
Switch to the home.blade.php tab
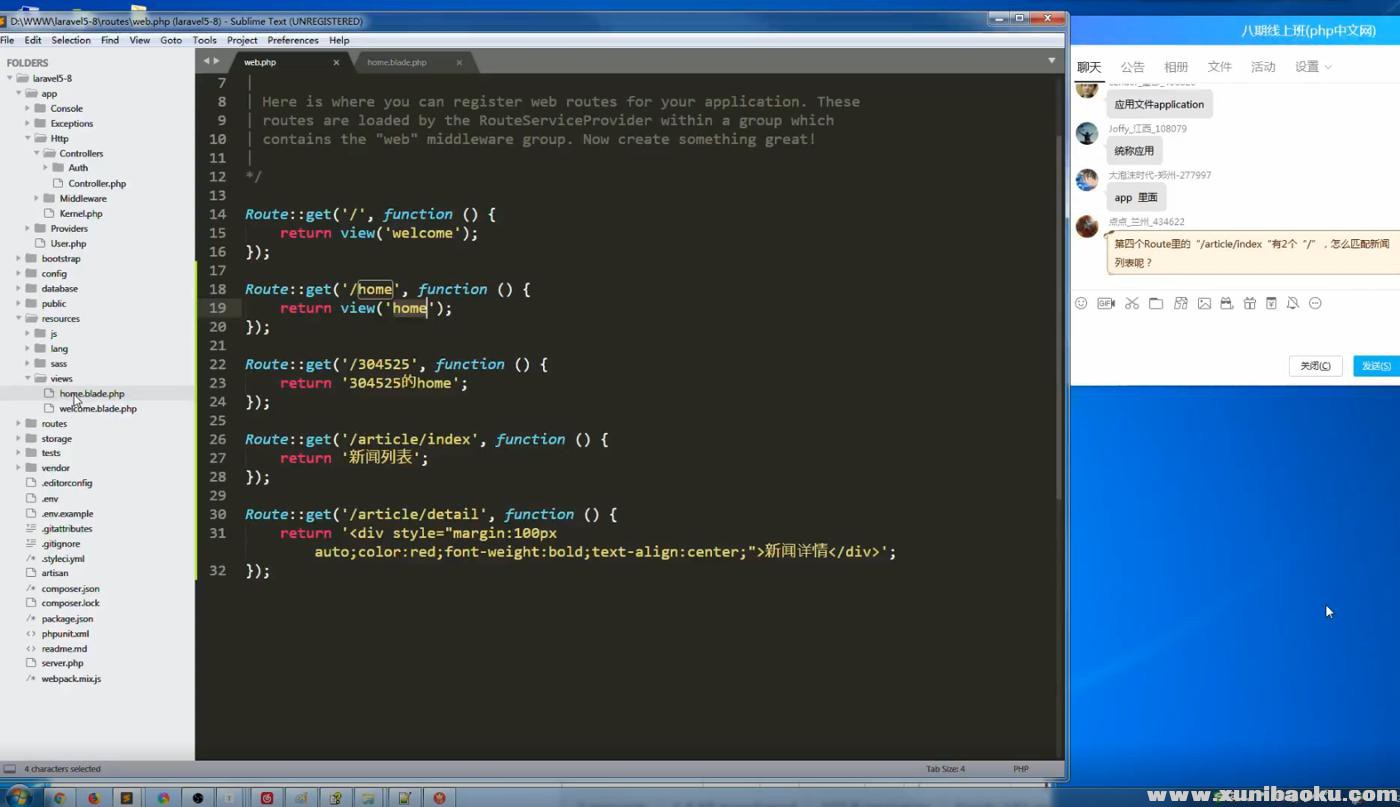[x=397, y=62]
